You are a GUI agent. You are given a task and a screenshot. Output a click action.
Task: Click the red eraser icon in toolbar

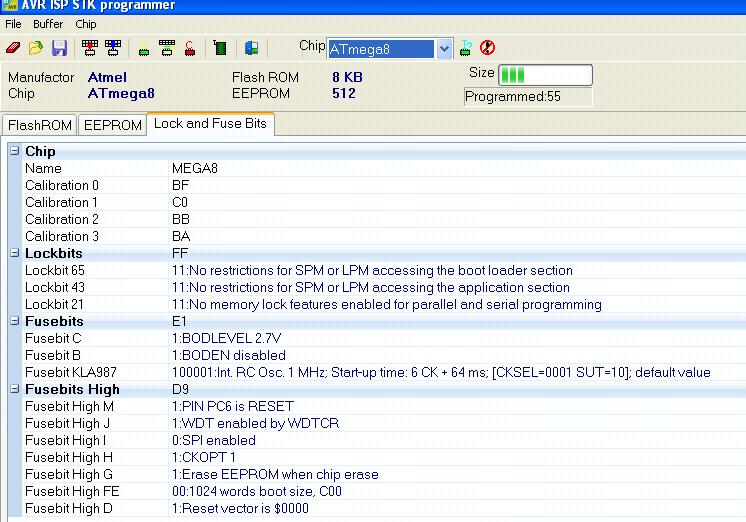[13, 48]
